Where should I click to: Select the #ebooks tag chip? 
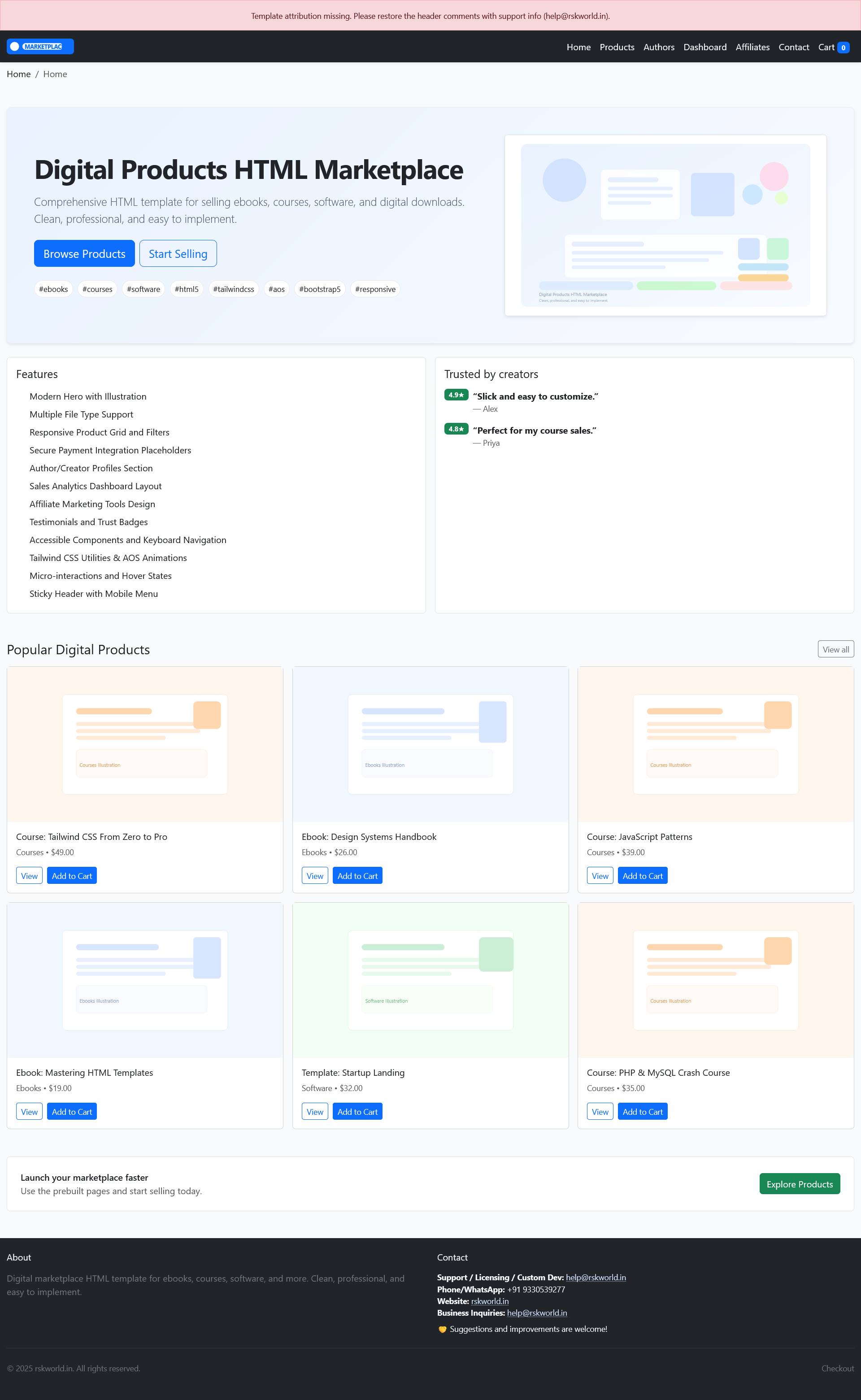point(53,289)
